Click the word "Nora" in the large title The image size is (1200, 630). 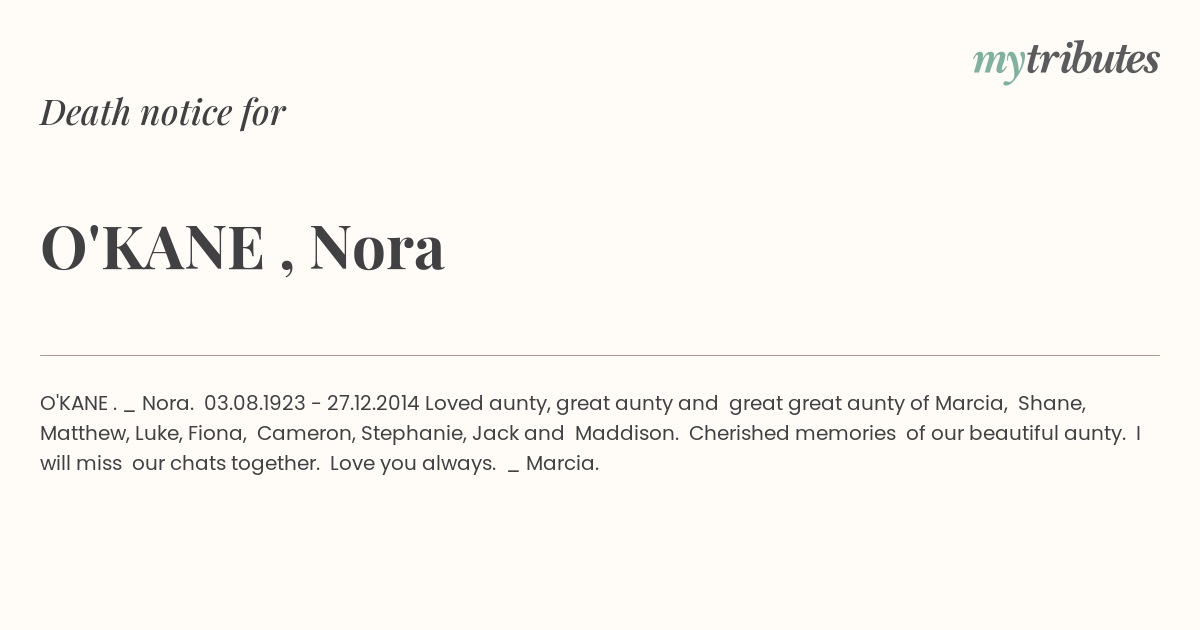[377, 248]
